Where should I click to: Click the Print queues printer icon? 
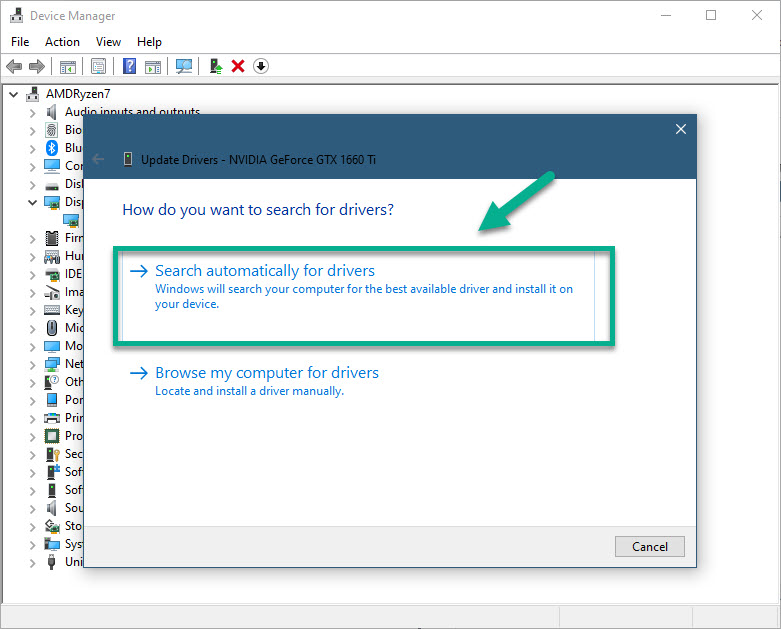52,418
